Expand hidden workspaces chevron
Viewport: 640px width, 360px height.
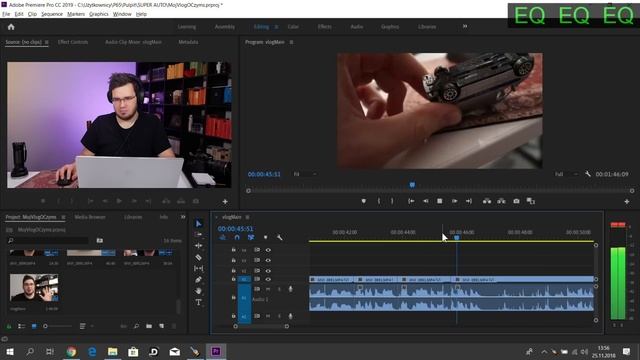coord(464,27)
